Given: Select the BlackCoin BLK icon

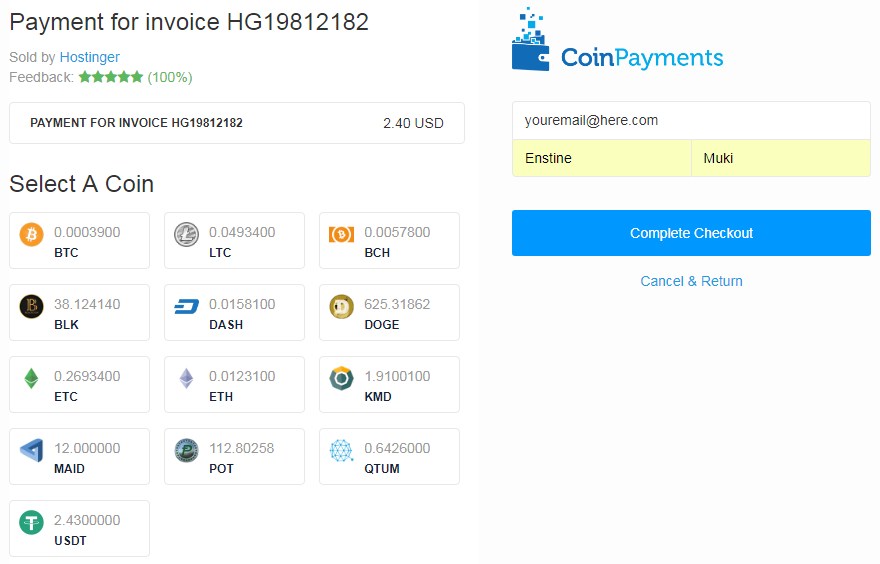Looking at the screenshot, I should (31, 306).
